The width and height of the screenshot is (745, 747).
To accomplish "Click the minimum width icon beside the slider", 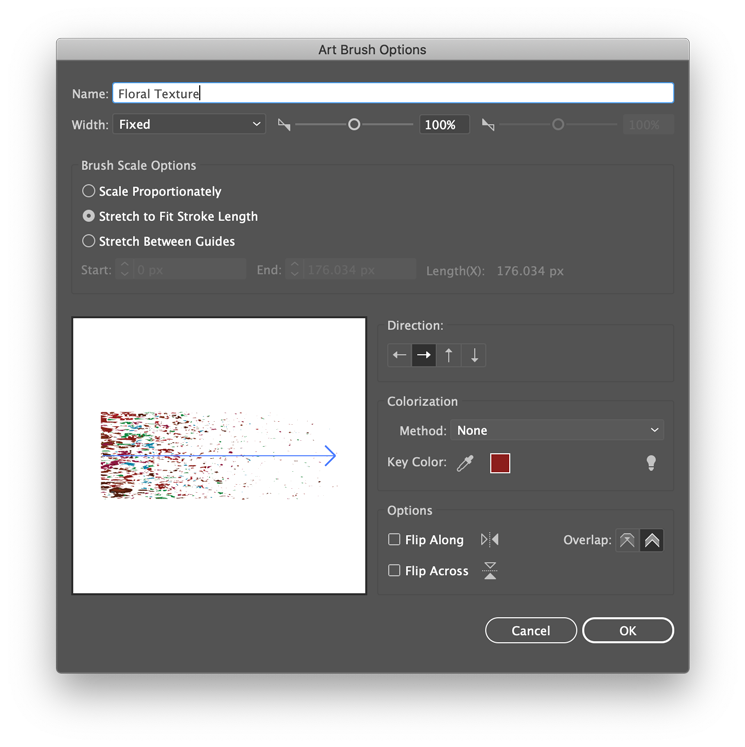I will (x=284, y=125).
